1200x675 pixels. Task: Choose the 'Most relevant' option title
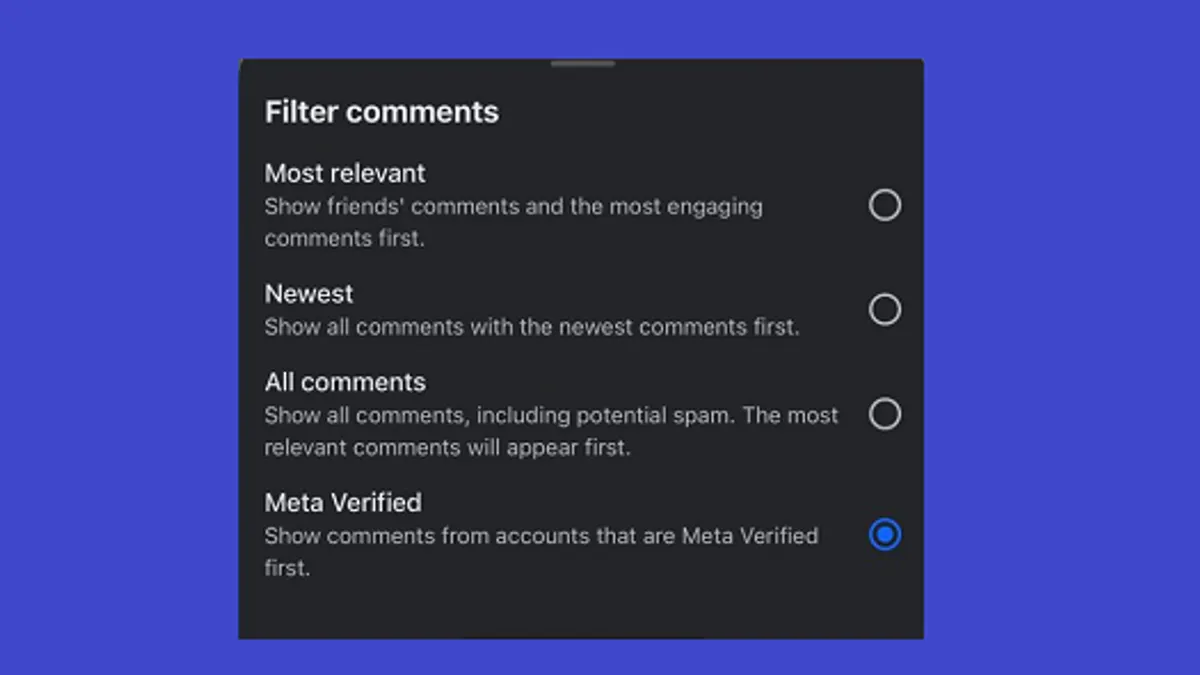[345, 173]
